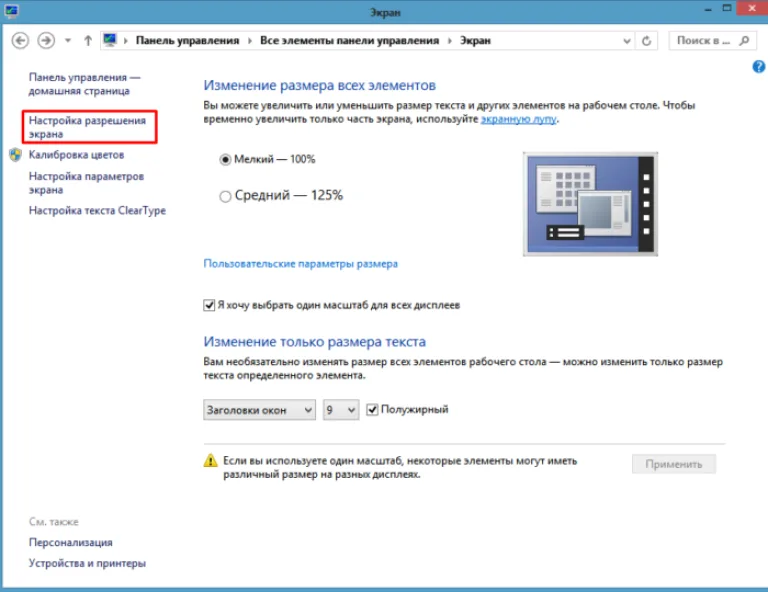The width and height of the screenshot is (768, 592).
Task: Select «Все элементы панели управления» breadcrumb
Action: click(x=349, y=41)
